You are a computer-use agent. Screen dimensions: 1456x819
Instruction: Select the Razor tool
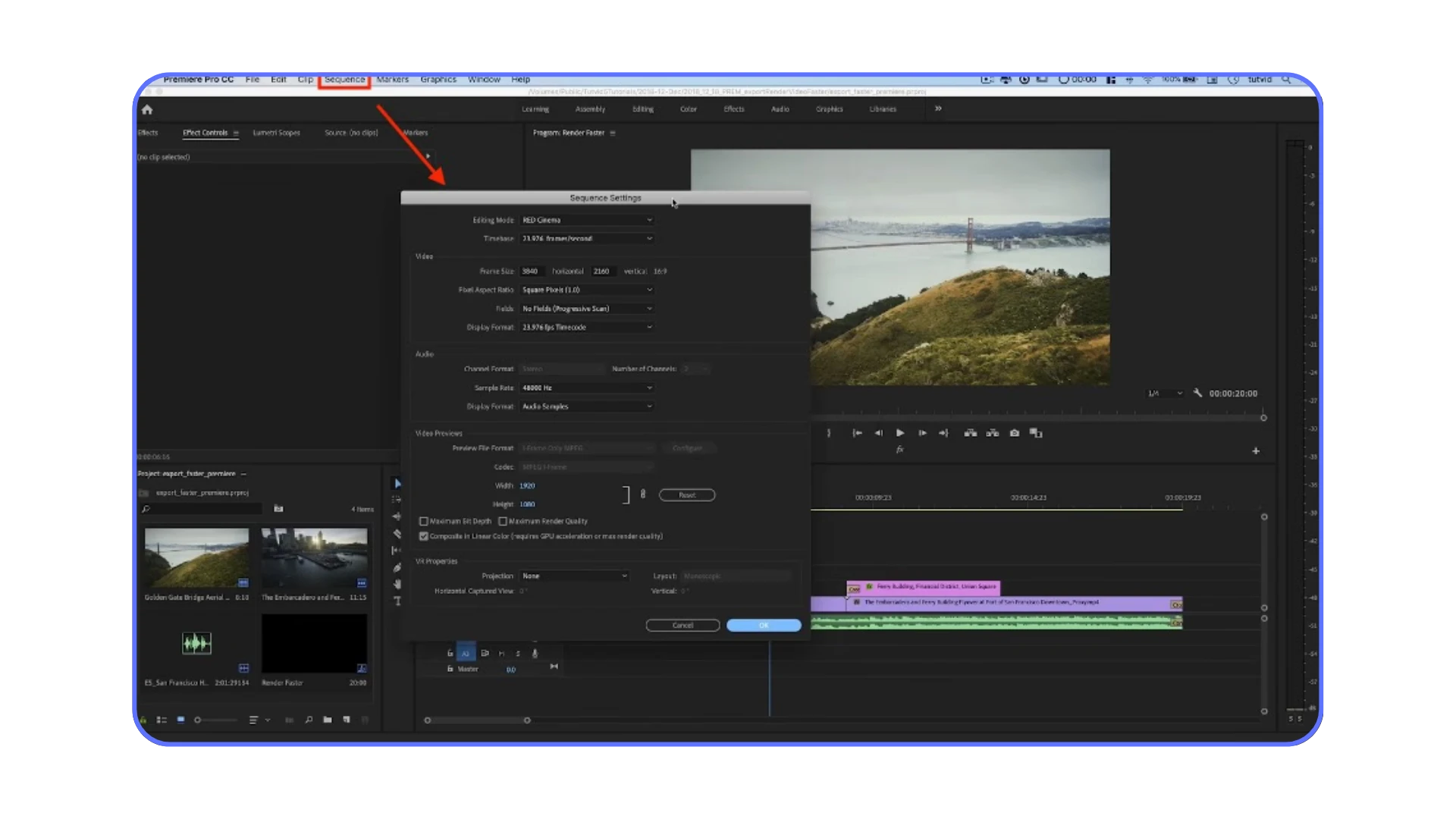397,534
